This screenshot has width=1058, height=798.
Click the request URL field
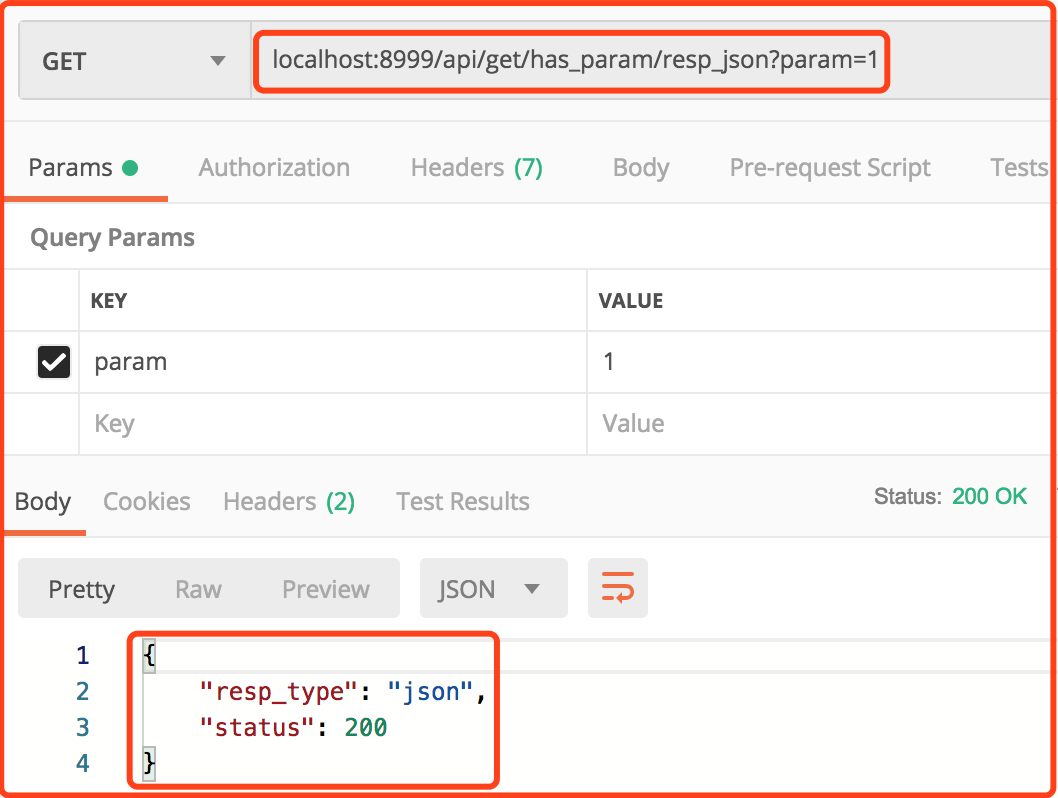coord(575,62)
